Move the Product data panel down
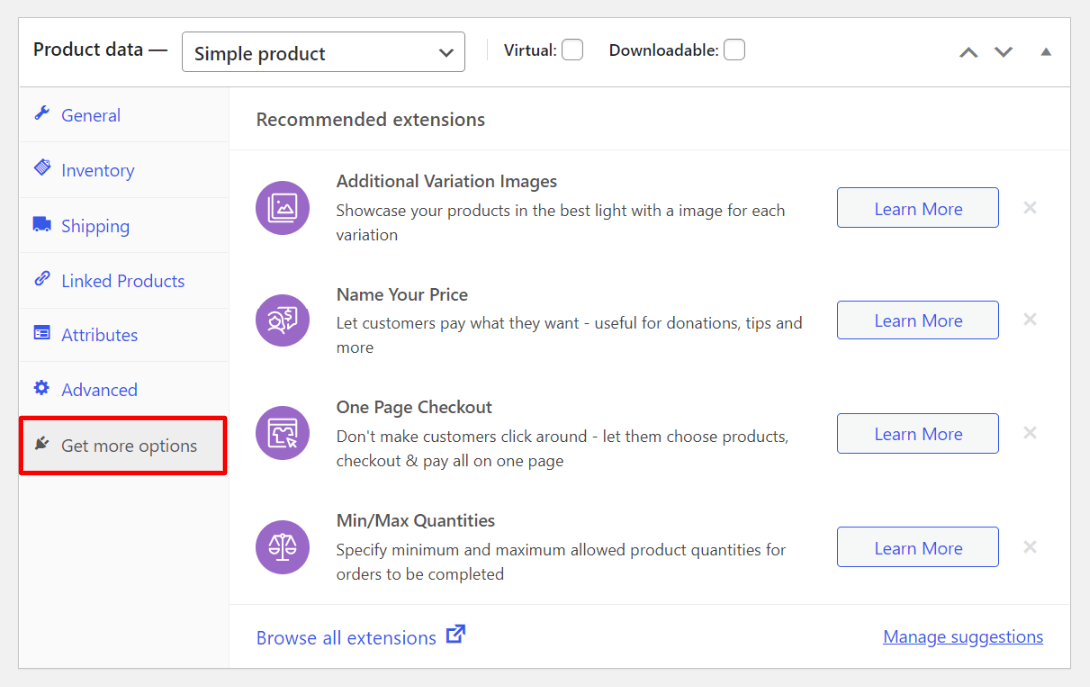Image resolution: width=1090 pixels, height=687 pixels. pos(1003,52)
